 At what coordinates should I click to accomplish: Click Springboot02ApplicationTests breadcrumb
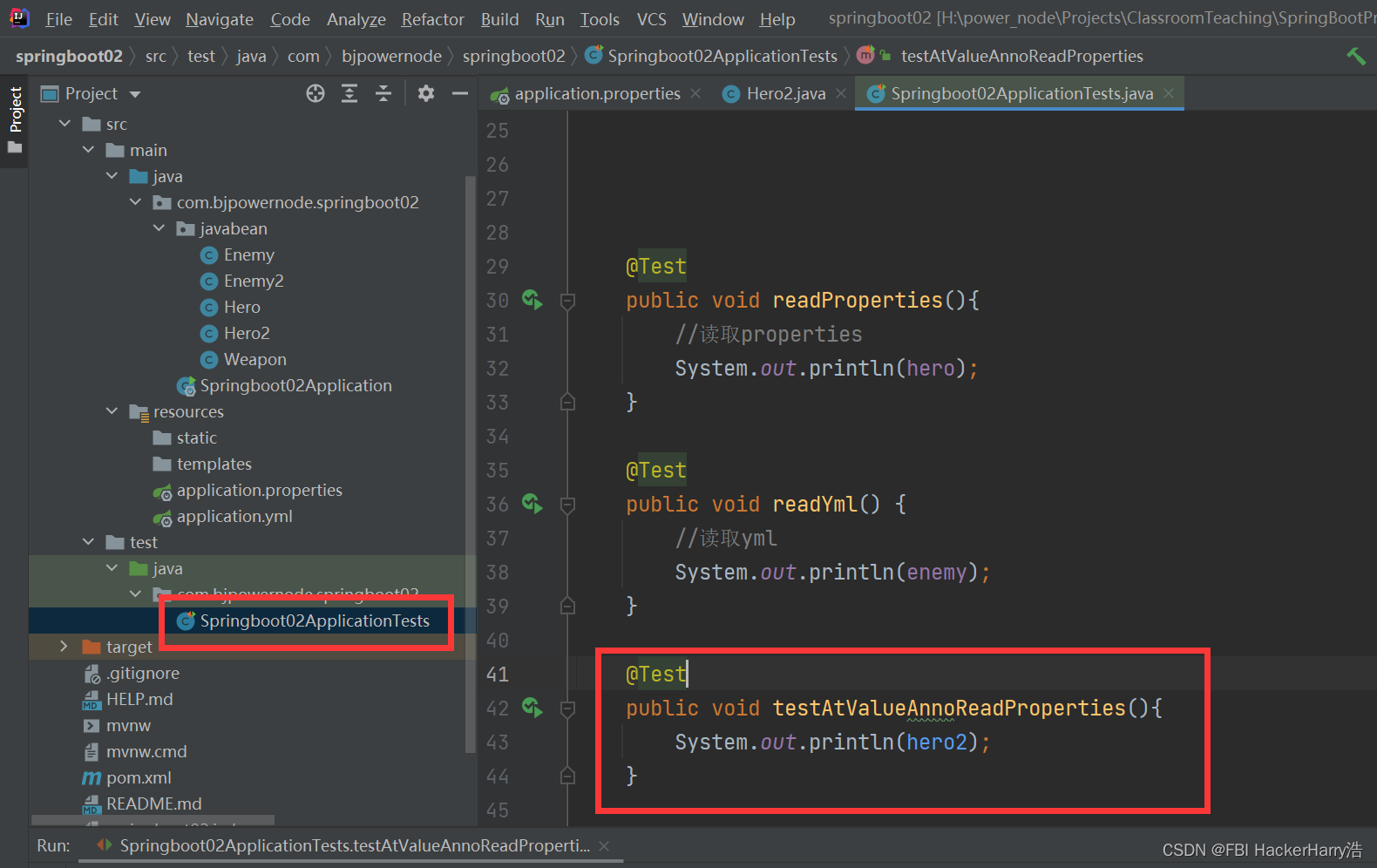click(711, 56)
